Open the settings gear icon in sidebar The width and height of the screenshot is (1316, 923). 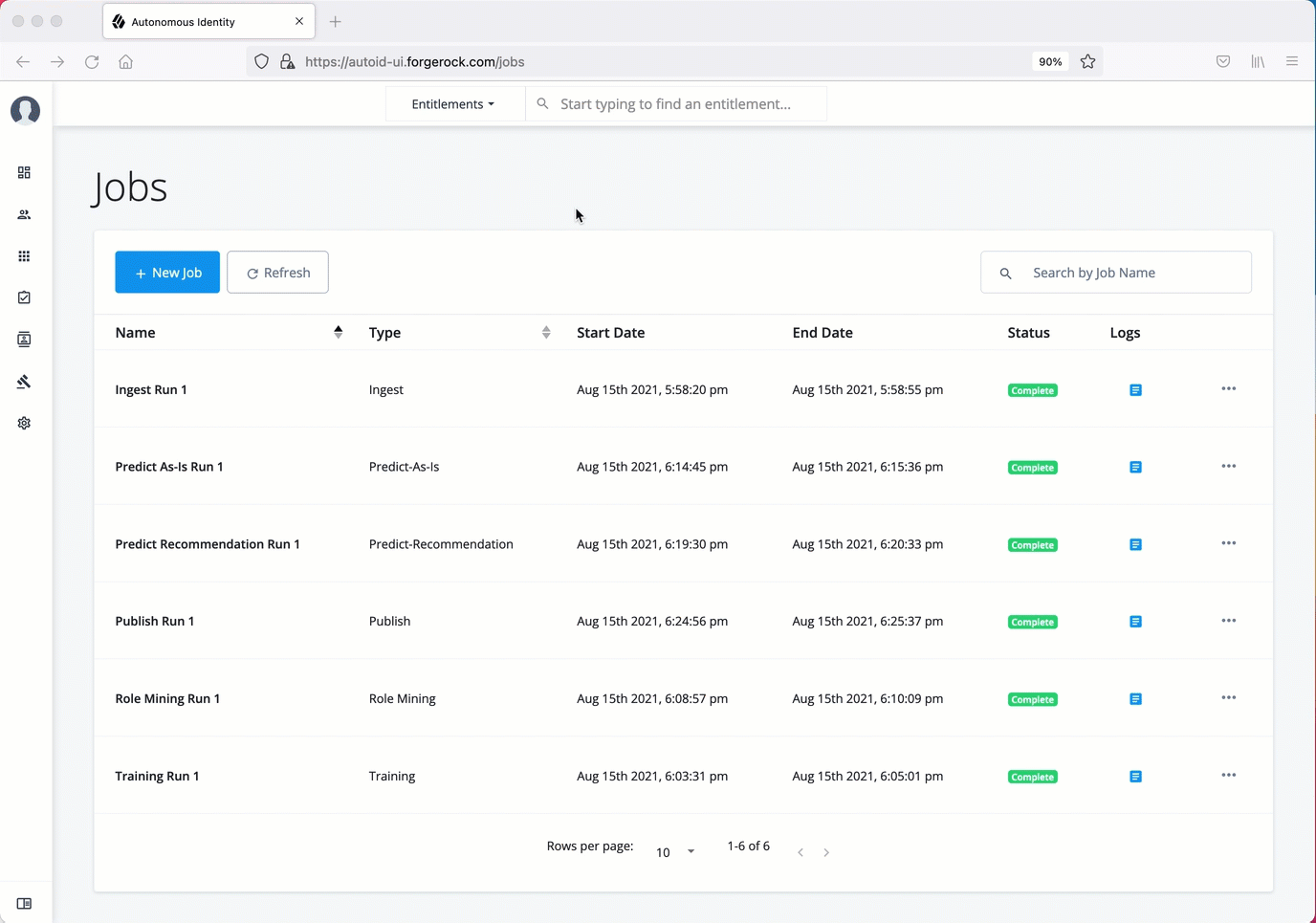point(24,423)
